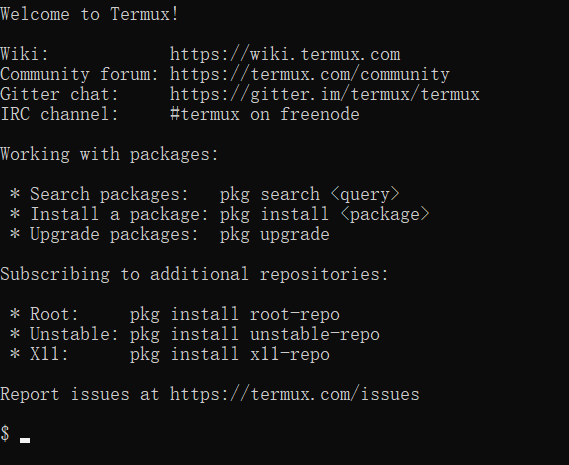This screenshot has height=465, width=569.
Task: Click the 'pkg upgrade' command text
Action: (x=274, y=234)
